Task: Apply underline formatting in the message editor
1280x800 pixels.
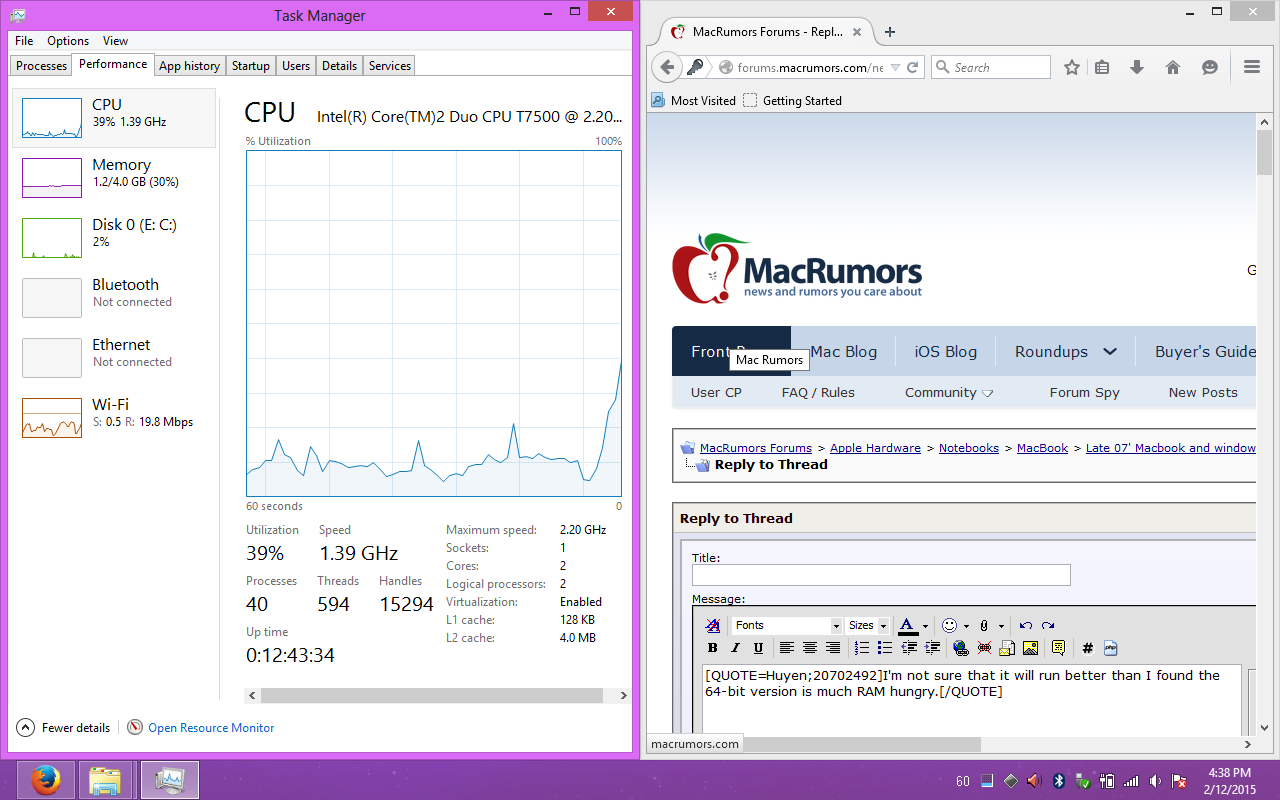Action: click(759, 648)
